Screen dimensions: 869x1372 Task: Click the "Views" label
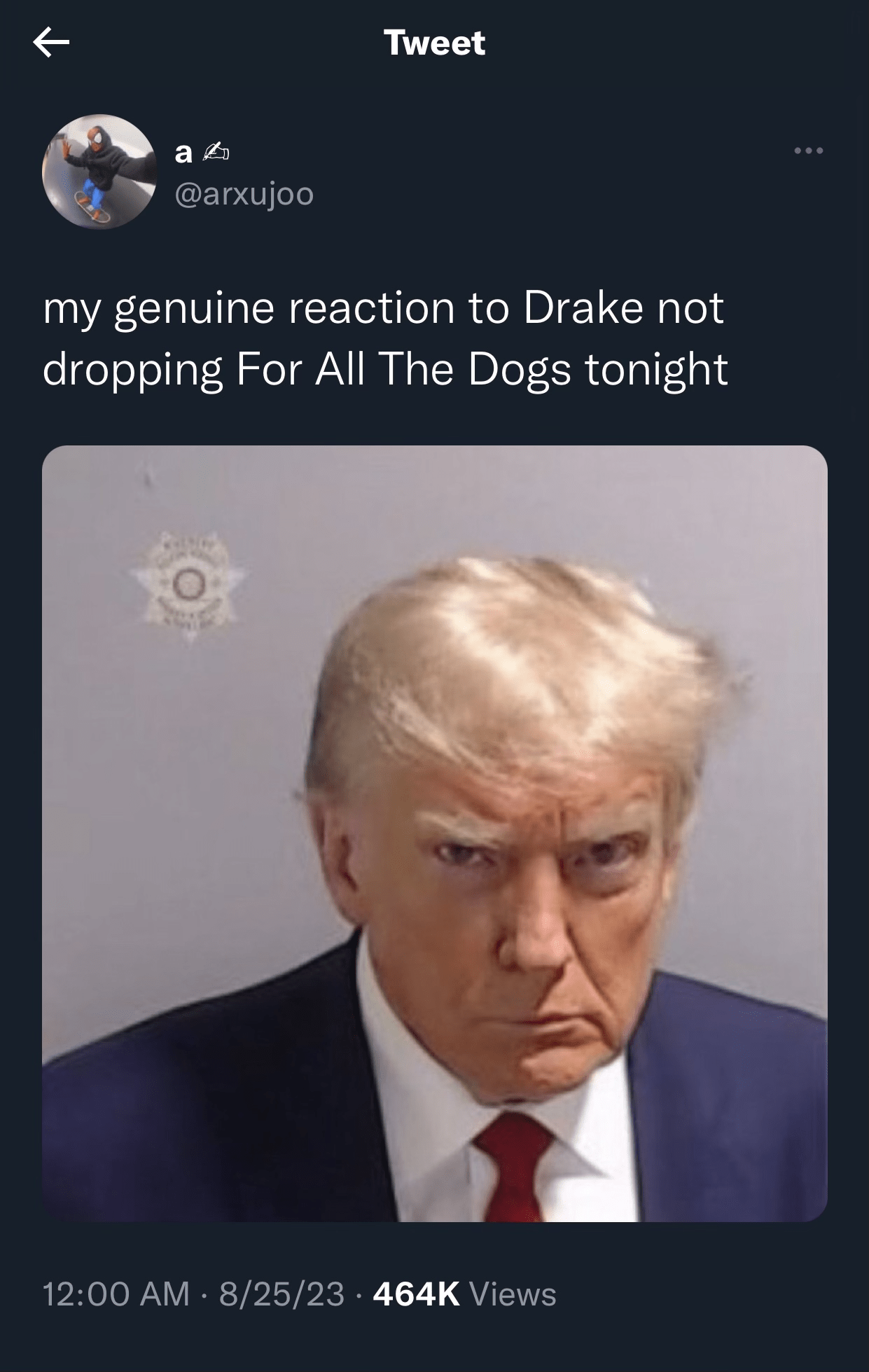(513, 1294)
